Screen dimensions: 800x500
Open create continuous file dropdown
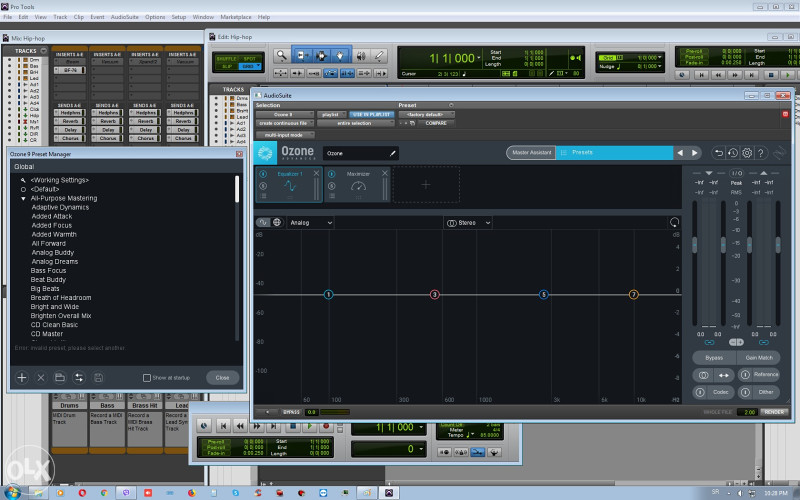click(x=285, y=123)
